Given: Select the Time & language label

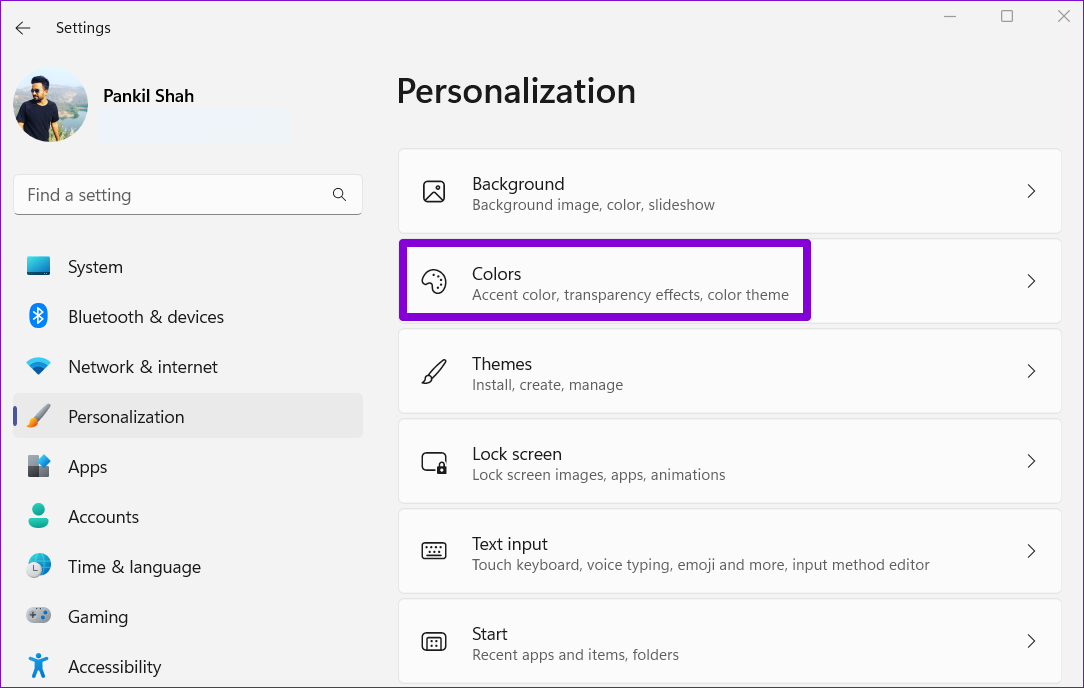Looking at the screenshot, I should [x=135, y=567].
